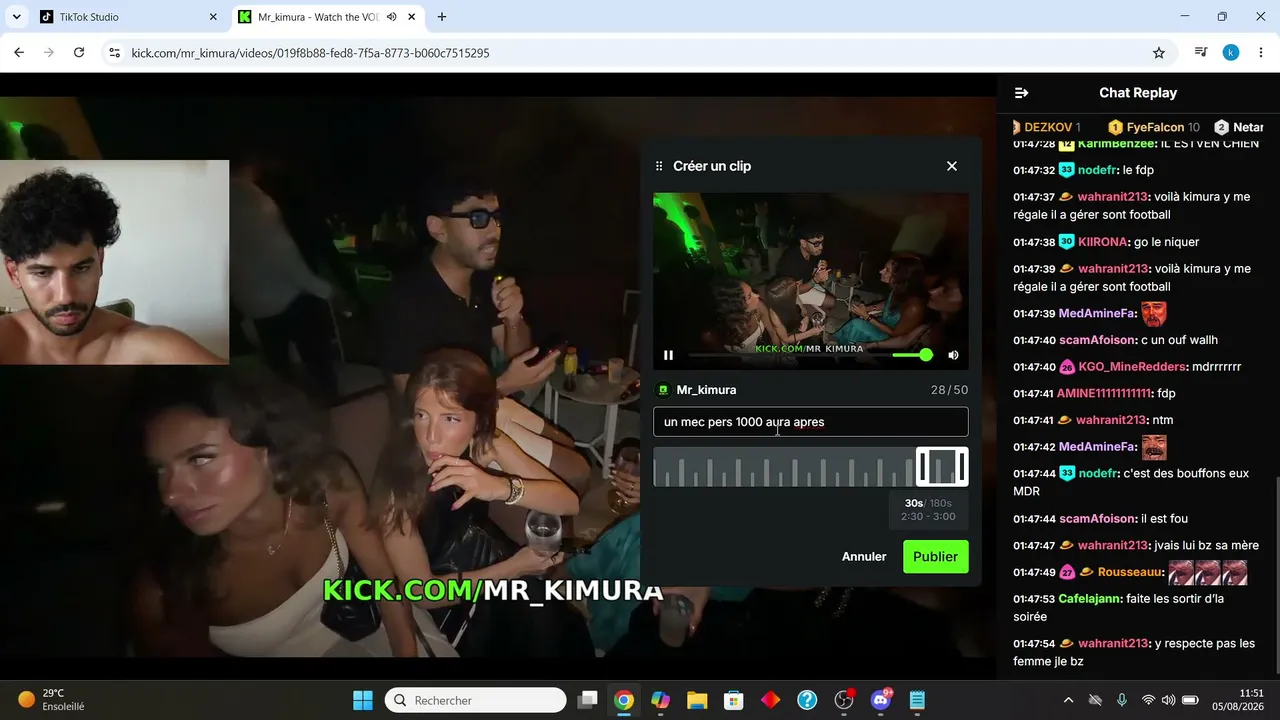The height and width of the screenshot is (720, 1280).
Task: Switch to the Mr_kimura Kick tab
Action: [329, 17]
